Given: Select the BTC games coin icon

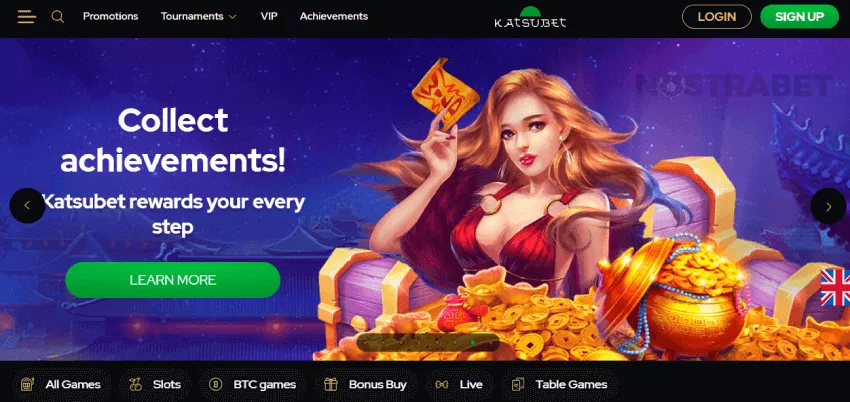Looking at the screenshot, I should tap(216, 385).
